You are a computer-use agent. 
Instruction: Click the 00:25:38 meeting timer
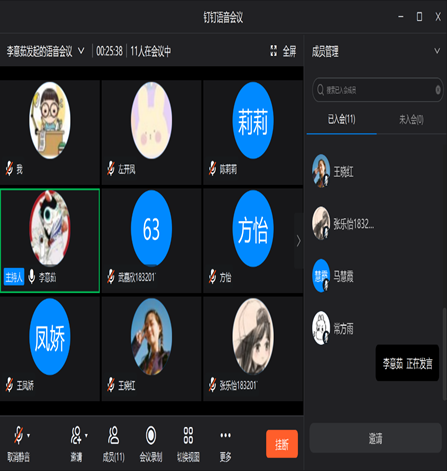click(109, 51)
